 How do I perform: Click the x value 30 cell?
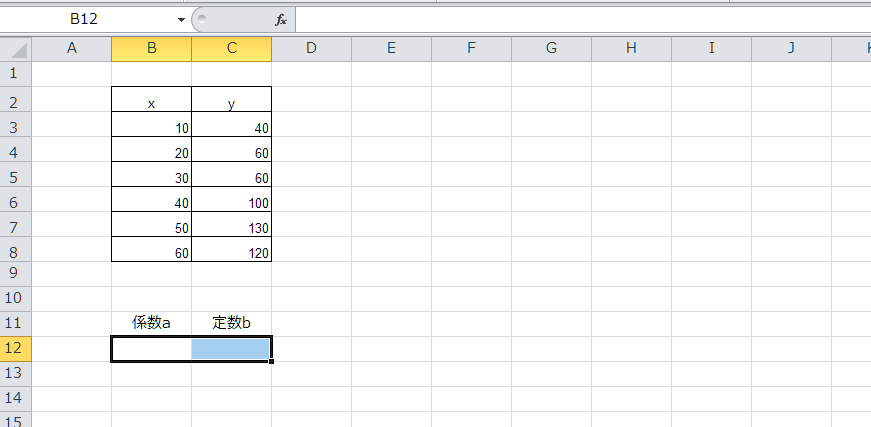pos(152,174)
